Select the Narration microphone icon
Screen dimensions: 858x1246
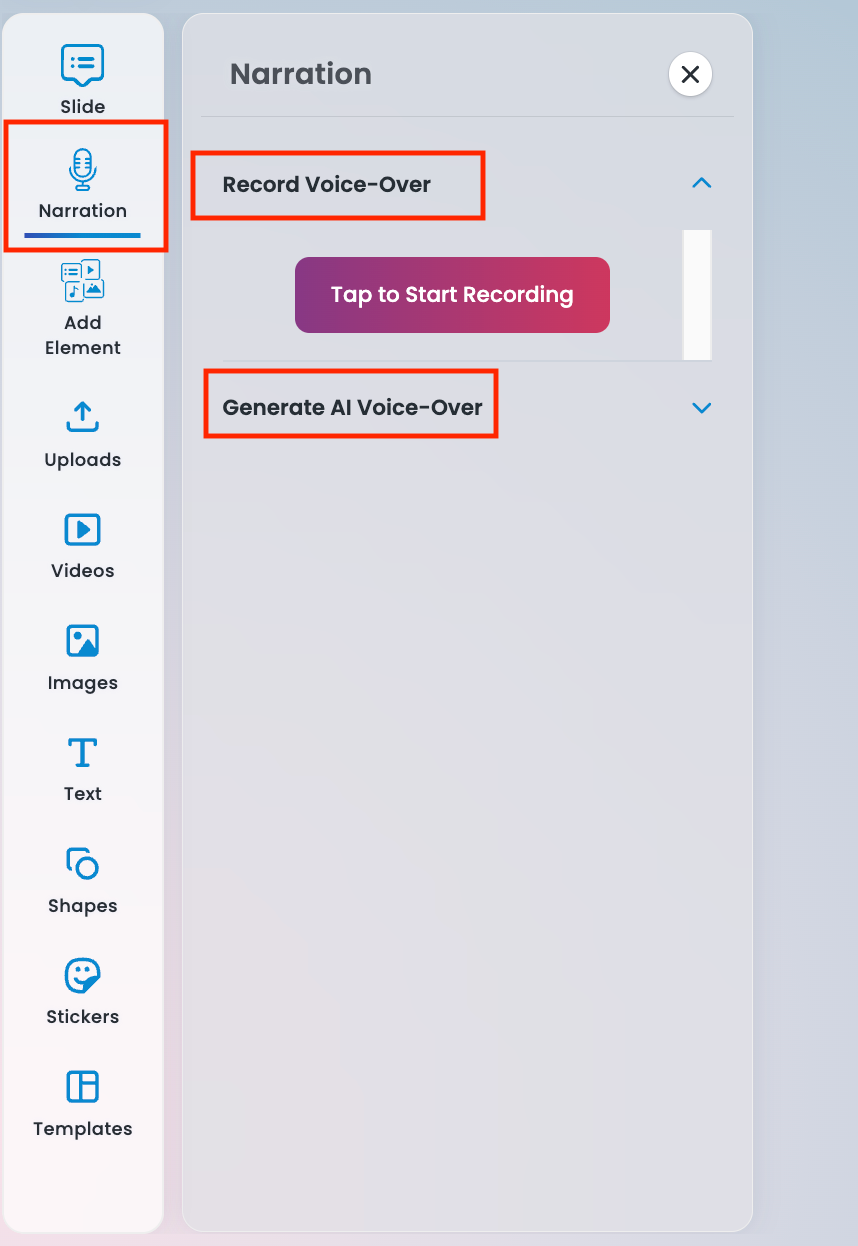tap(83, 170)
